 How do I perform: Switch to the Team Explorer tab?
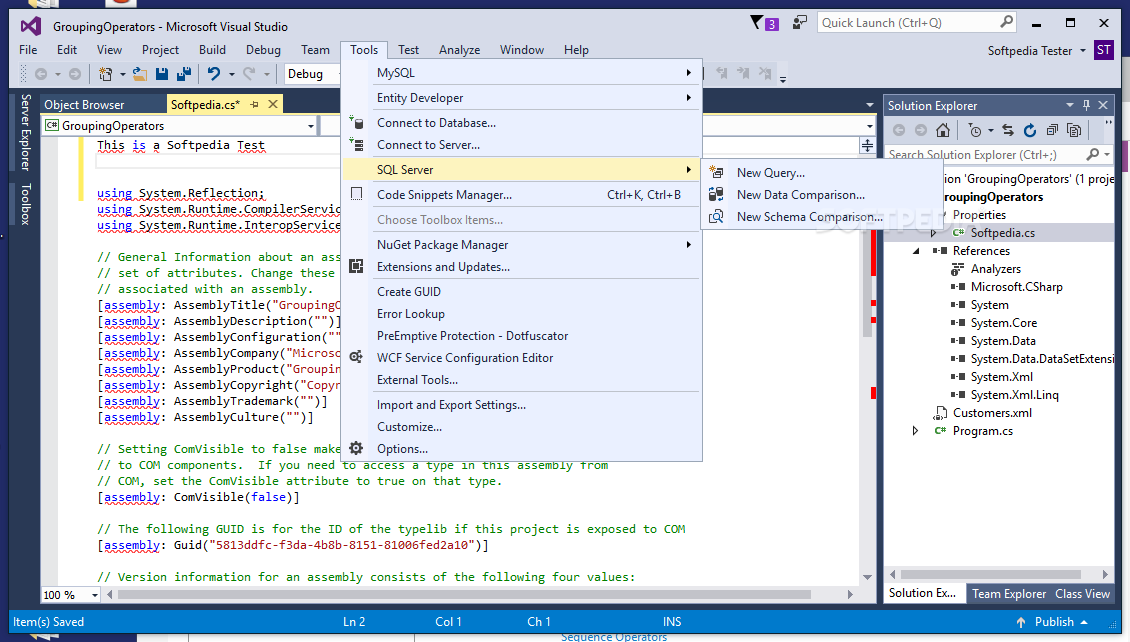[x=1008, y=594]
